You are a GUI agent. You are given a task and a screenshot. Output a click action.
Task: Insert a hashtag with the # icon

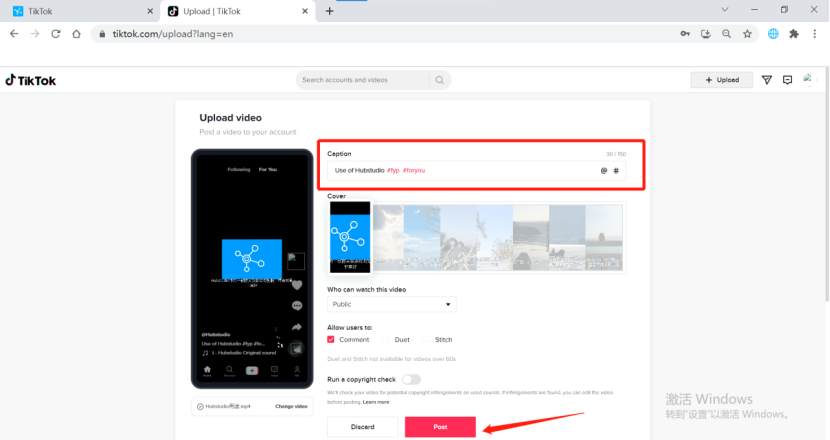click(616, 170)
